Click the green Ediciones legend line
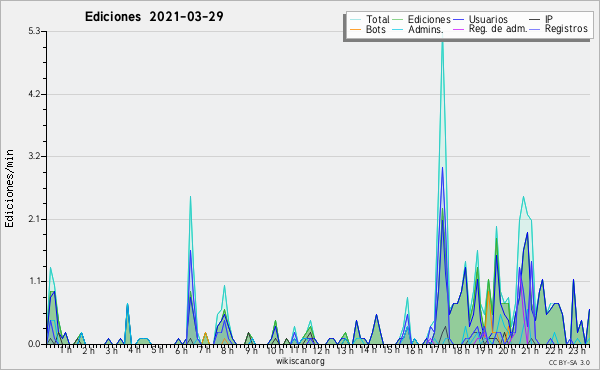The width and height of the screenshot is (600, 370). [398, 20]
